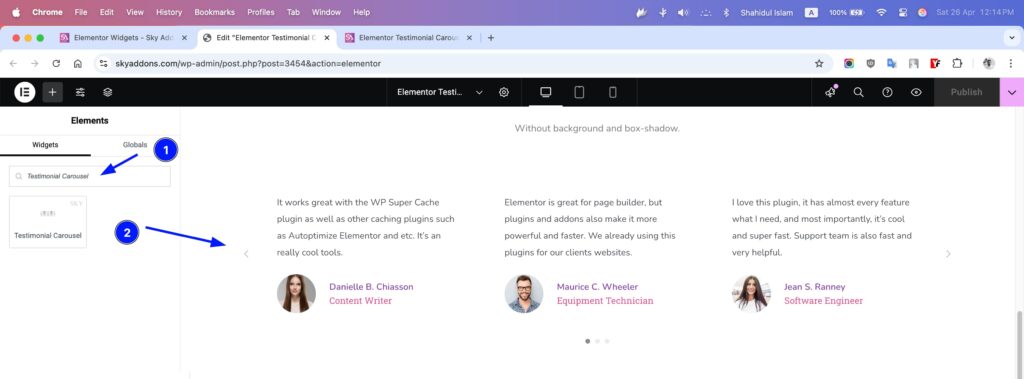Open the help question mark icon
1024x379 pixels.
pos(888,92)
